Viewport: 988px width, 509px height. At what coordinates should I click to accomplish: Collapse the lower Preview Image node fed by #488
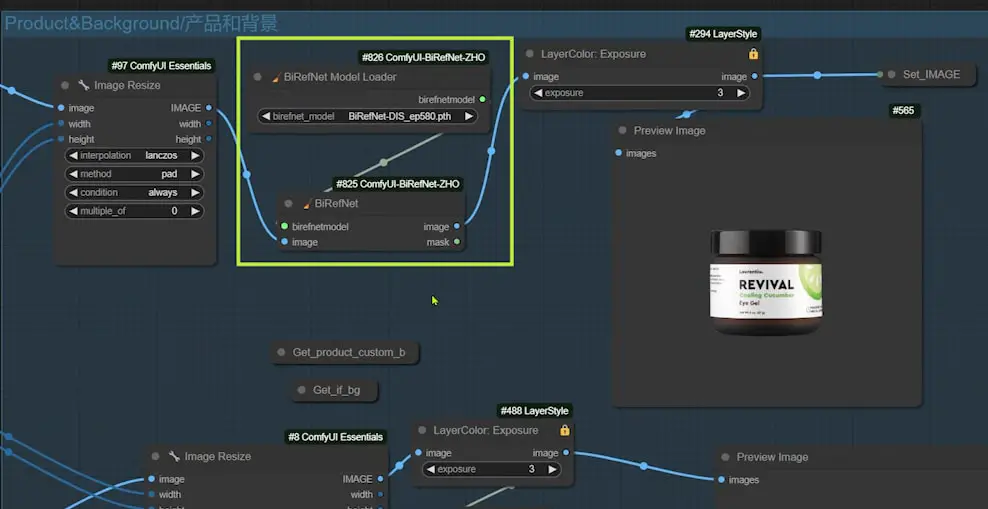click(725, 457)
